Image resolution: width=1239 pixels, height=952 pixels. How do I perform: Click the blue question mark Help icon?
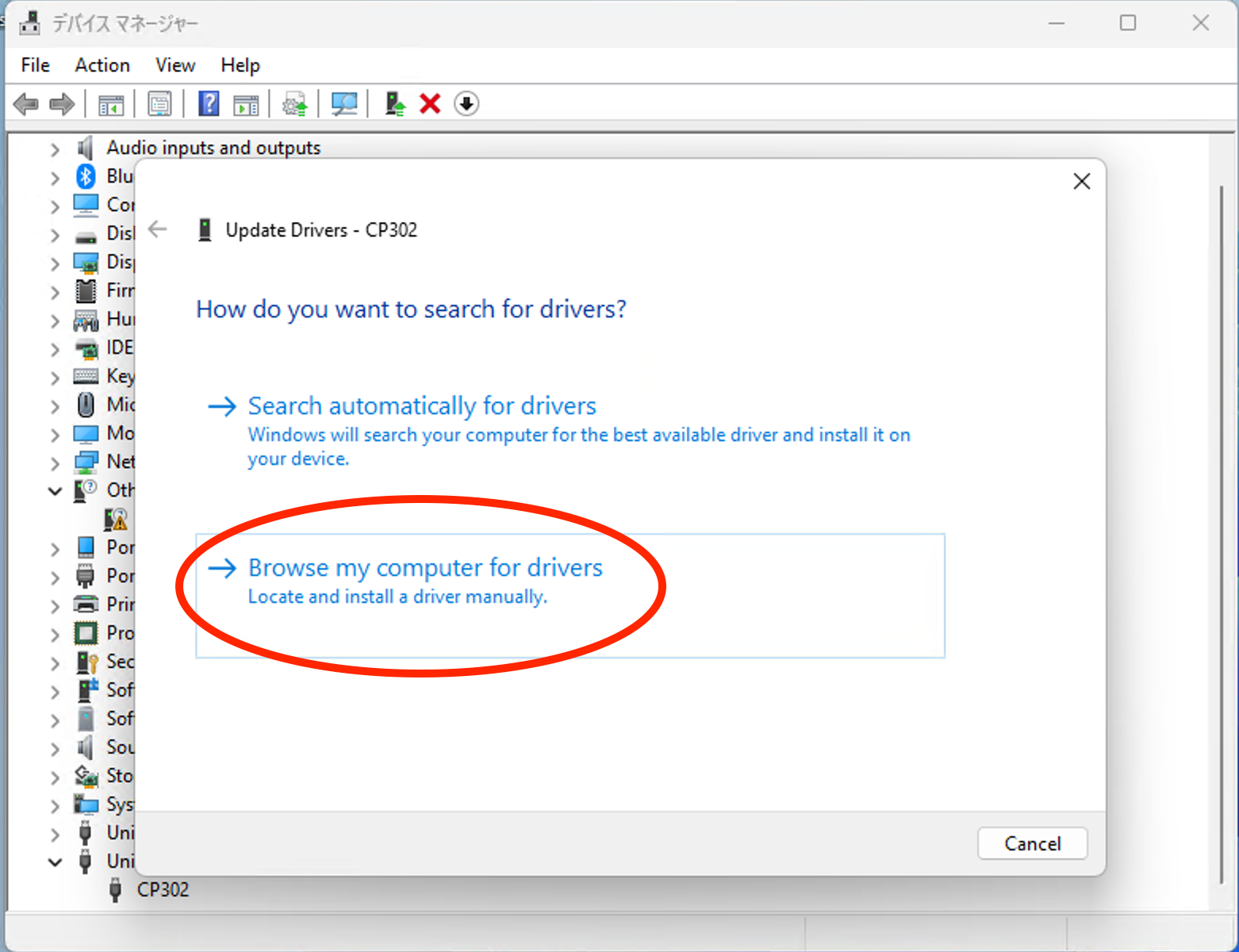[x=209, y=104]
